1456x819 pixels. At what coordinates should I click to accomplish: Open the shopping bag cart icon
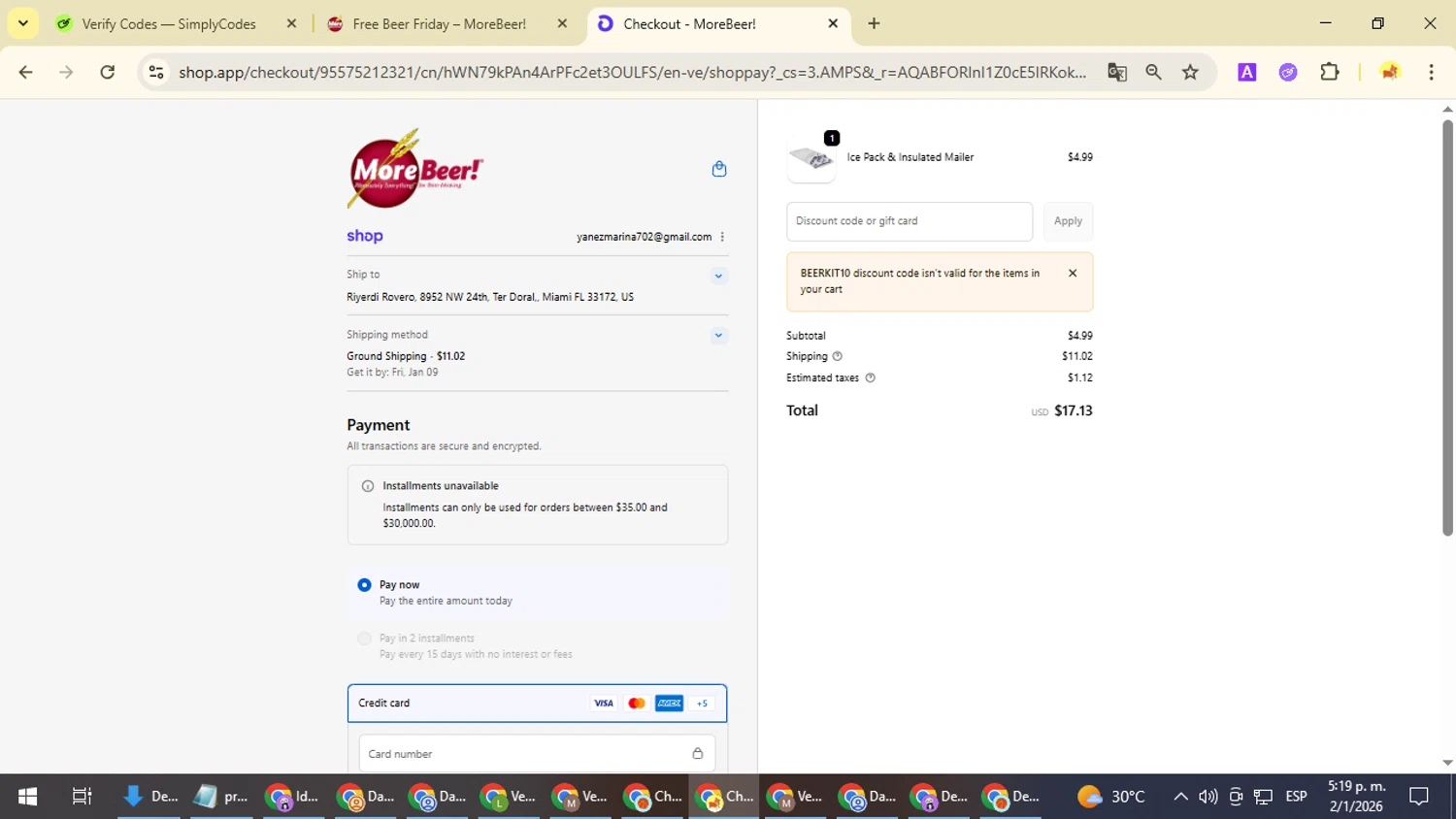tap(719, 169)
